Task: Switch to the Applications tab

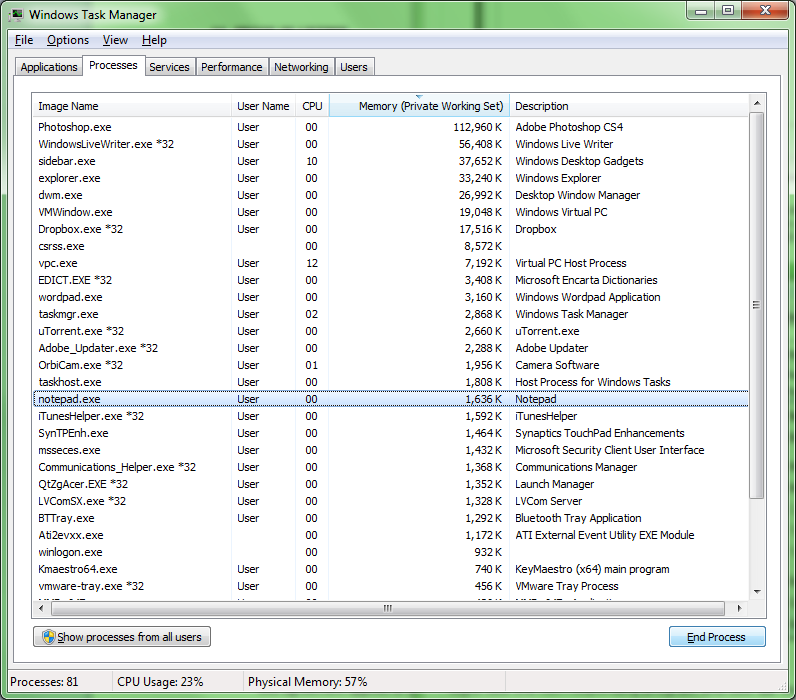Action: tap(49, 67)
